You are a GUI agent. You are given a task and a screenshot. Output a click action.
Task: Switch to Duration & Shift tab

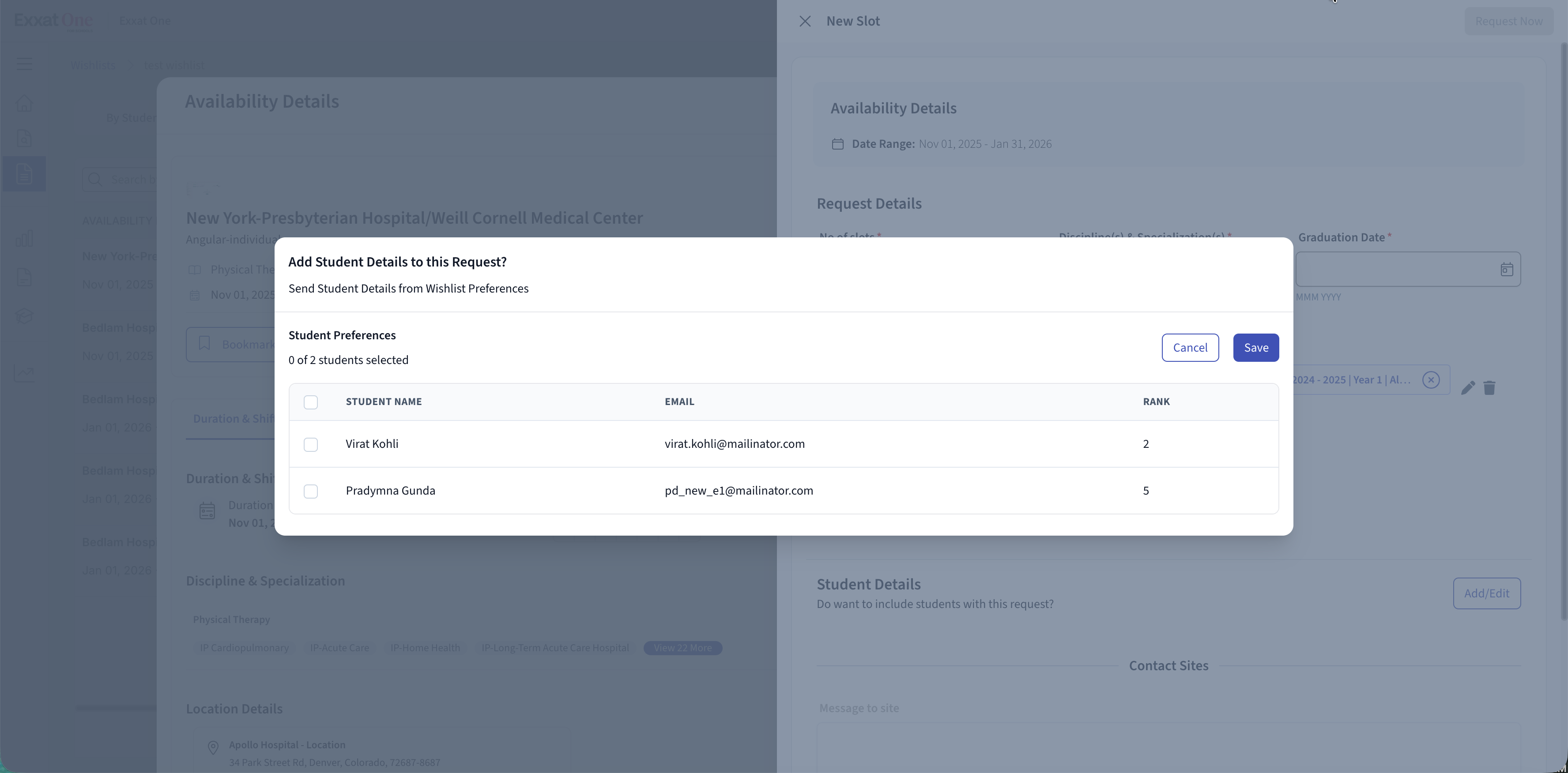(x=233, y=419)
